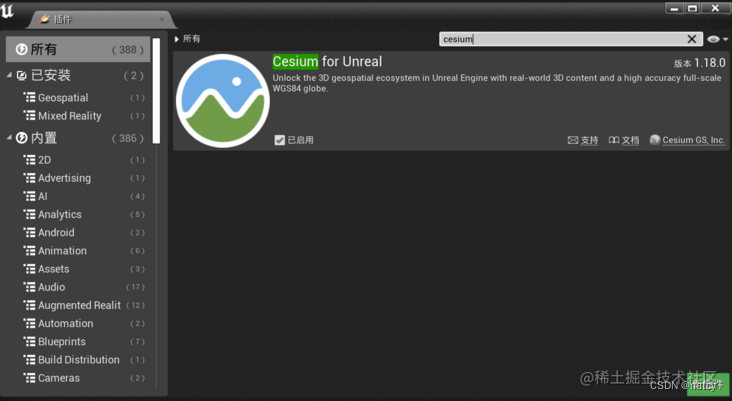
Task: Click the book icon beside 文档
Action: [x=614, y=140]
